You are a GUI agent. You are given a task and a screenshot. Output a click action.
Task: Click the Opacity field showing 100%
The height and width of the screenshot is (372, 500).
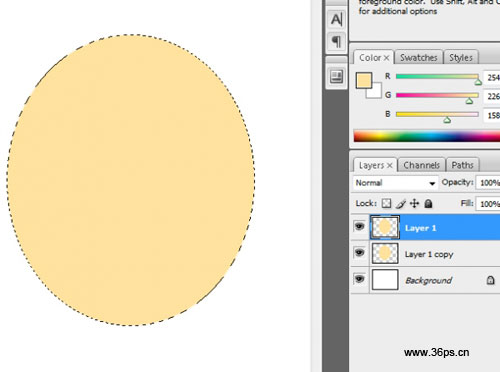pyautogui.click(x=488, y=183)
